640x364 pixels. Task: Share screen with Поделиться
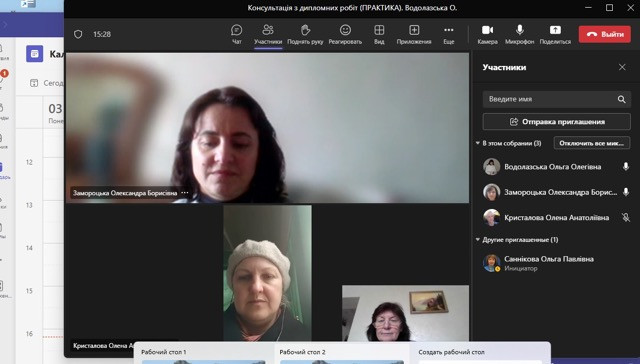tap(555, 34)
